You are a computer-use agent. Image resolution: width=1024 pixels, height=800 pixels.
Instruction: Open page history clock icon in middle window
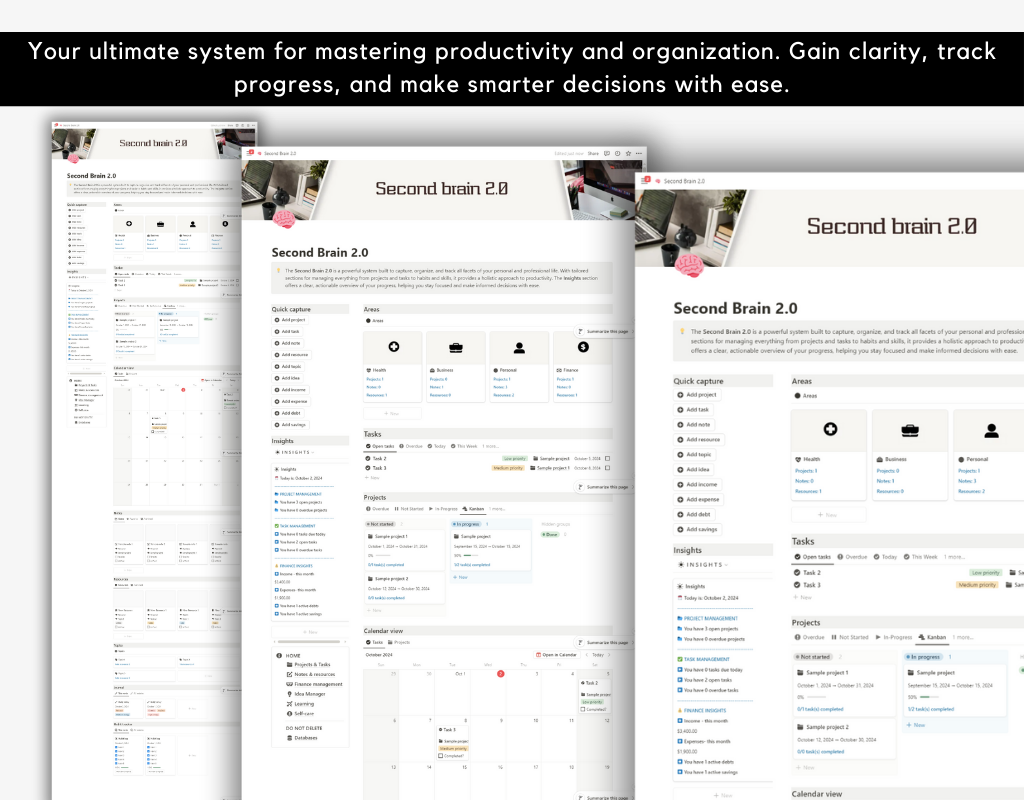click(x=617, y=153)
